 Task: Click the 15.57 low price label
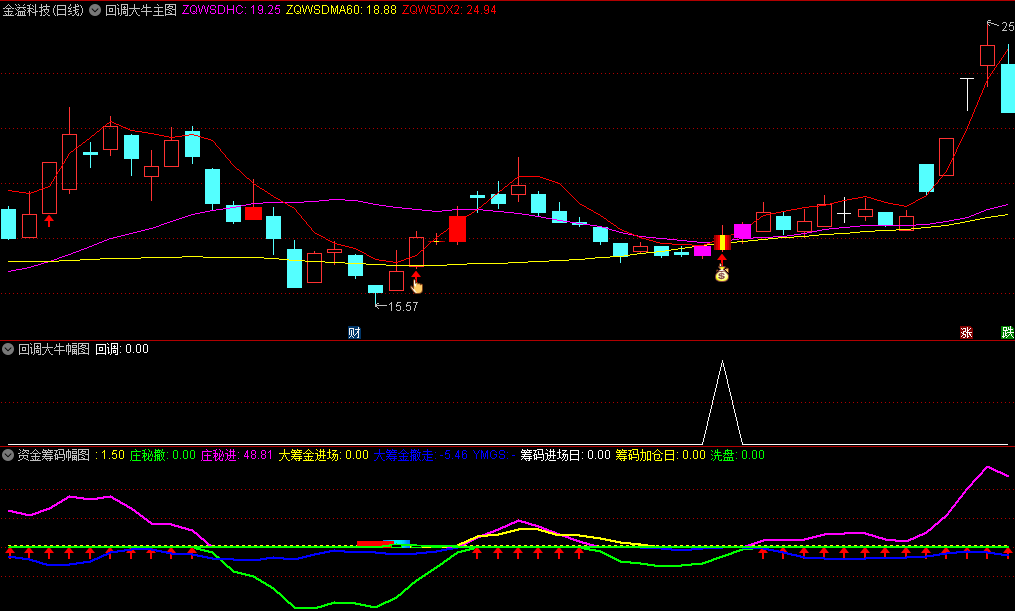[x=402, y=307]
